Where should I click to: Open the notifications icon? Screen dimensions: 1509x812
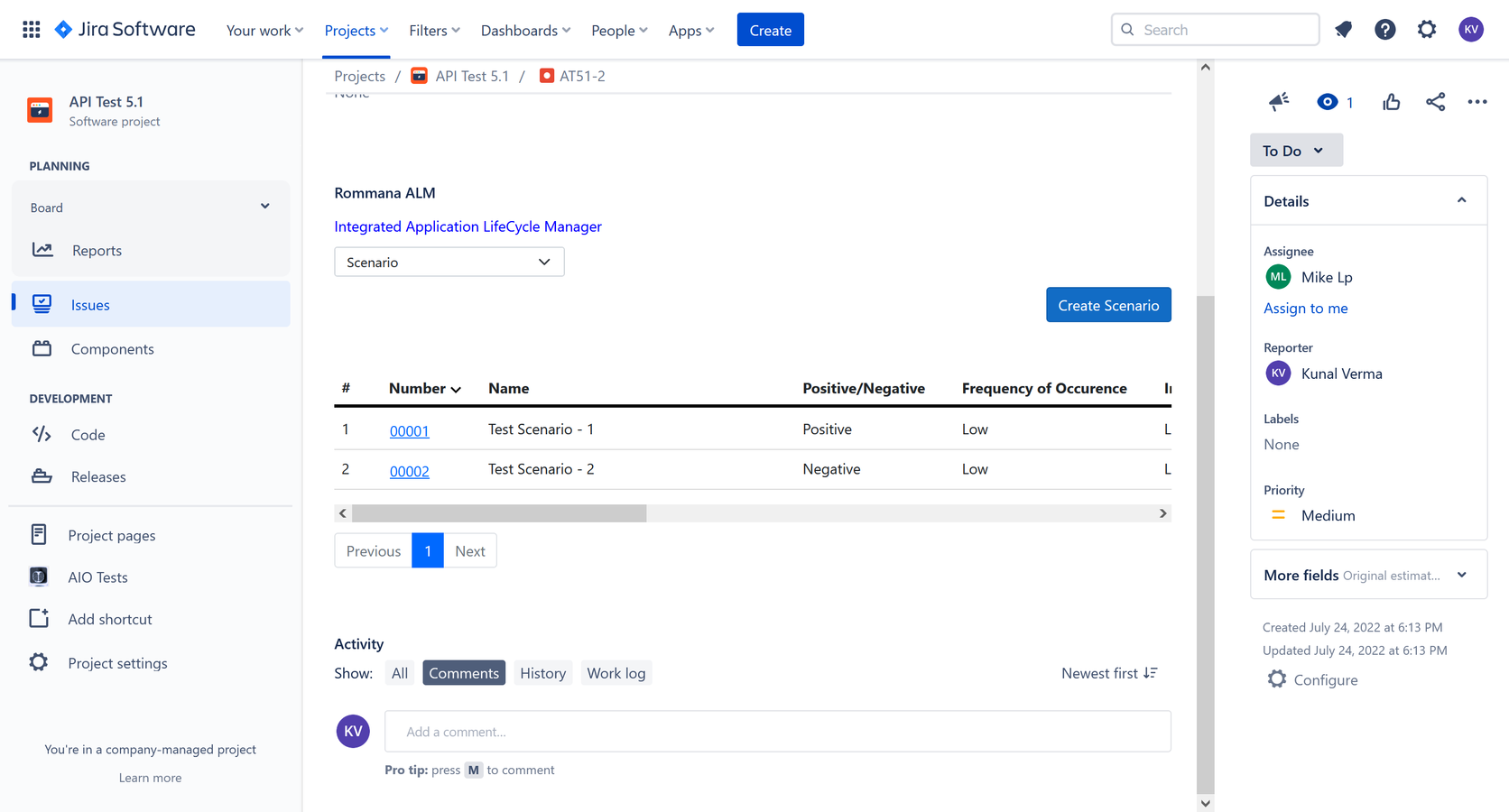coord(1344,30)
